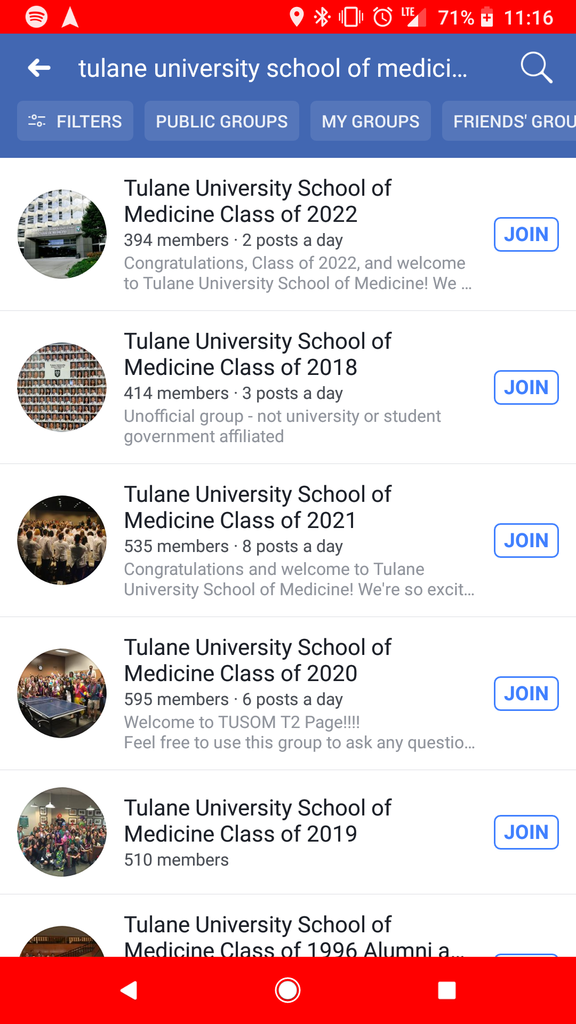Join the Class of 2019 group

526,832
